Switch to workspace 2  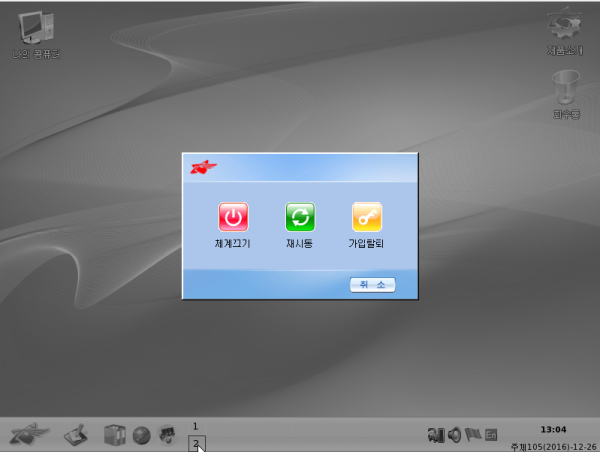coord(196,443)
